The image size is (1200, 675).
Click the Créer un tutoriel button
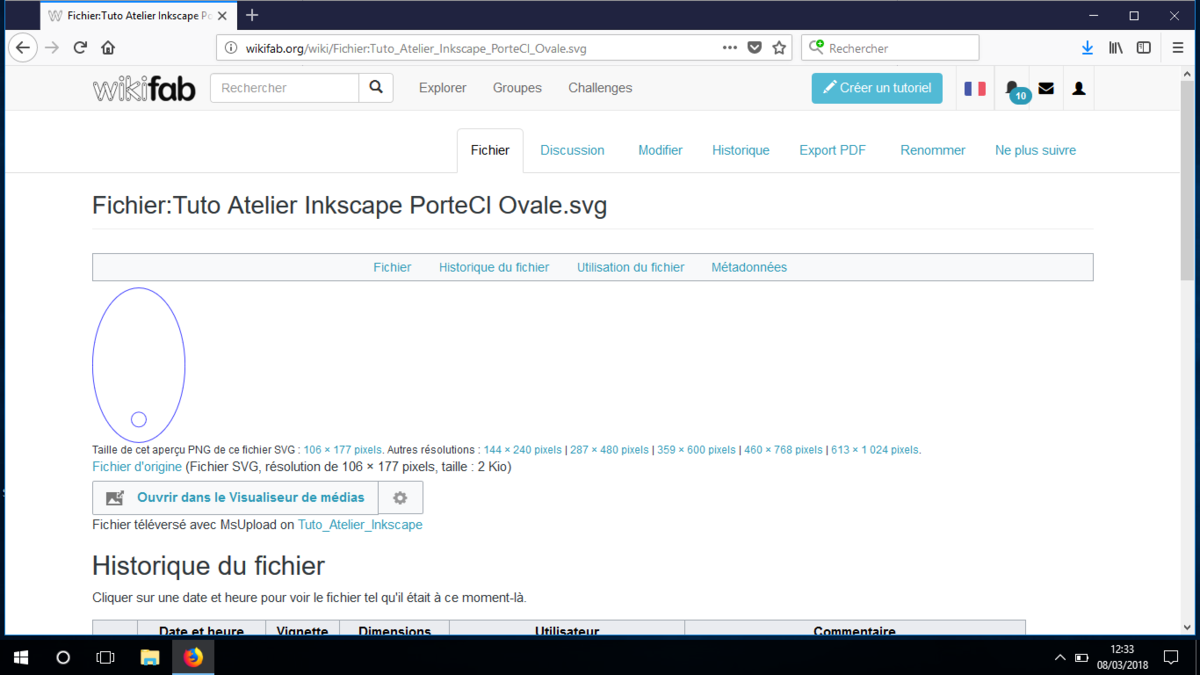point(877,88)
